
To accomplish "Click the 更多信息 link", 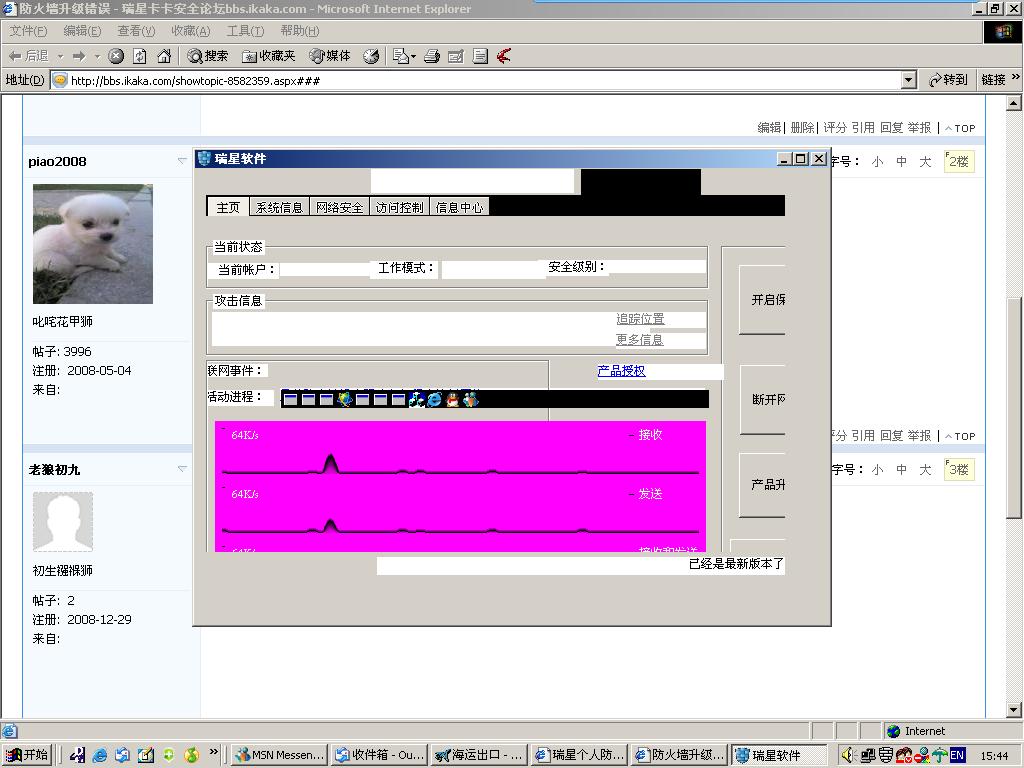I will 639,340.
